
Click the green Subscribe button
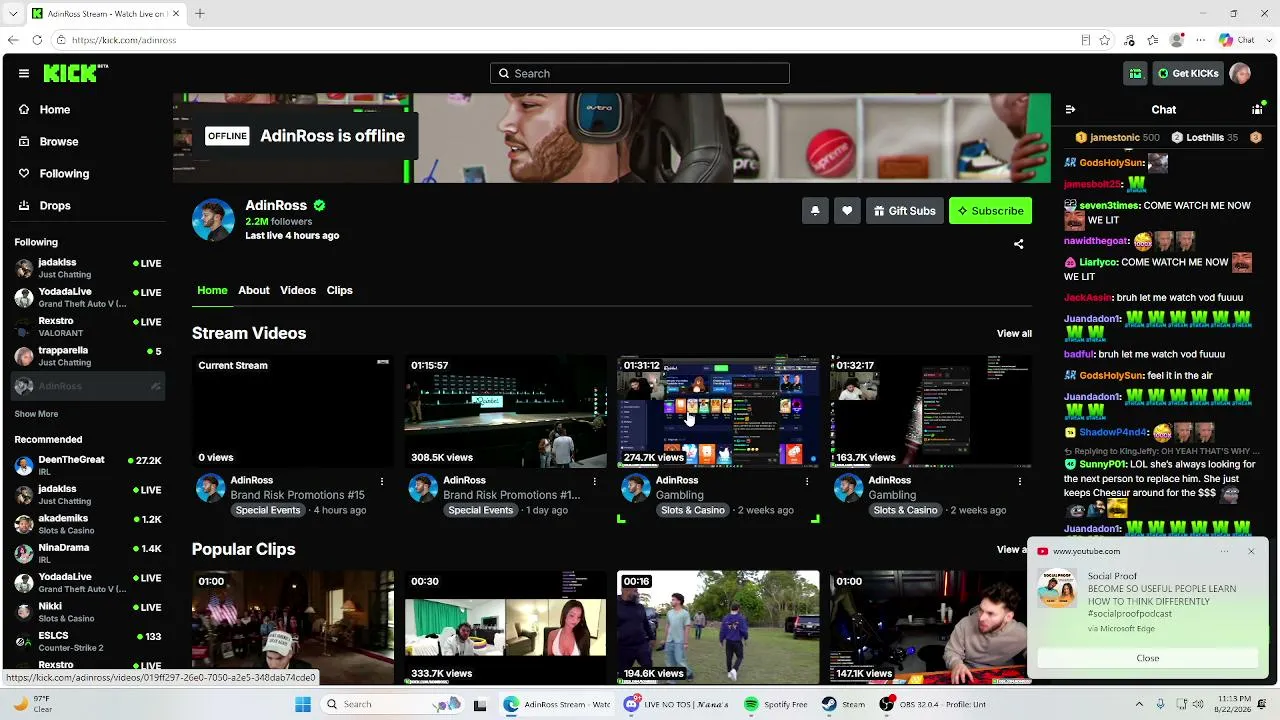pyautogui.click(x=990, y=211)
